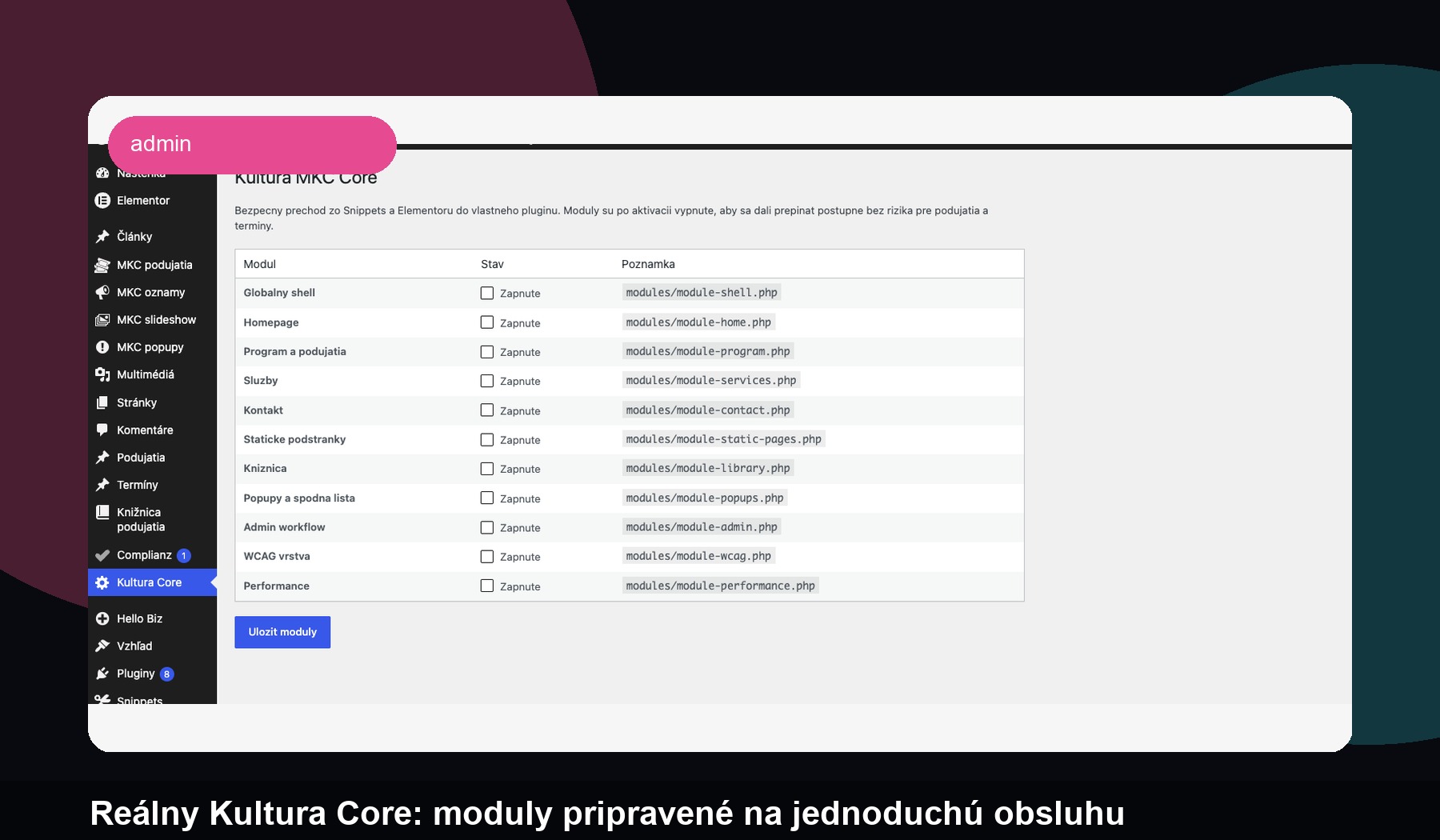Click modules/module-static-pages.php path text

[724, 439]
